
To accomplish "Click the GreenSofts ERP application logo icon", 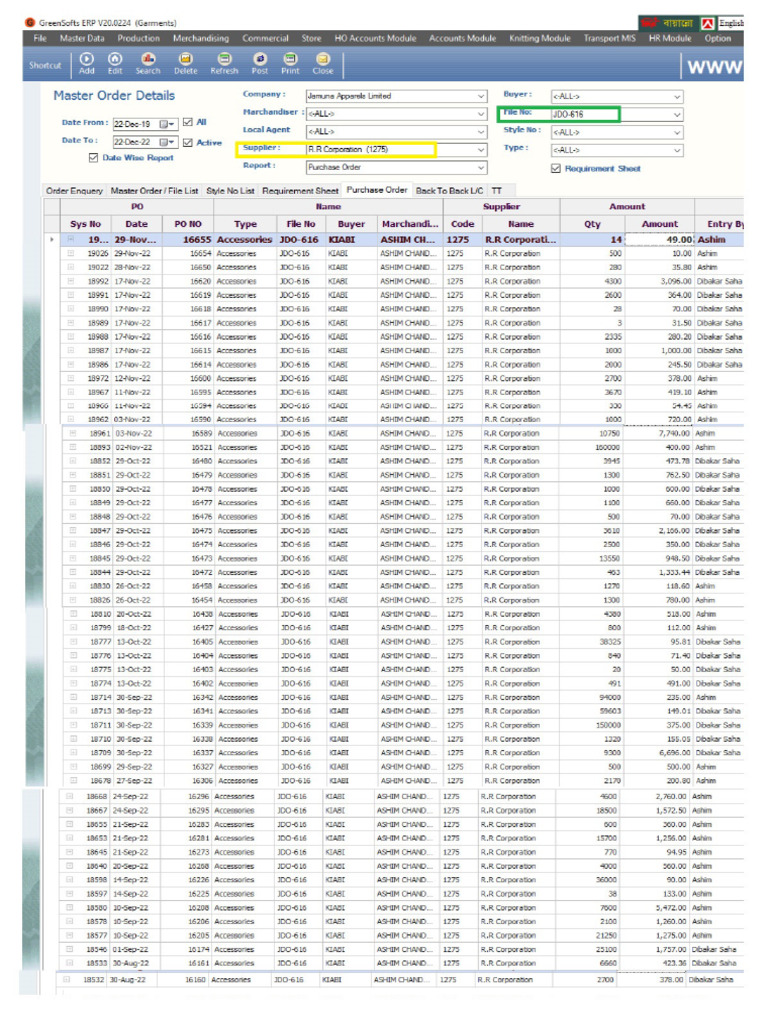I will click(x=29, y=22).
